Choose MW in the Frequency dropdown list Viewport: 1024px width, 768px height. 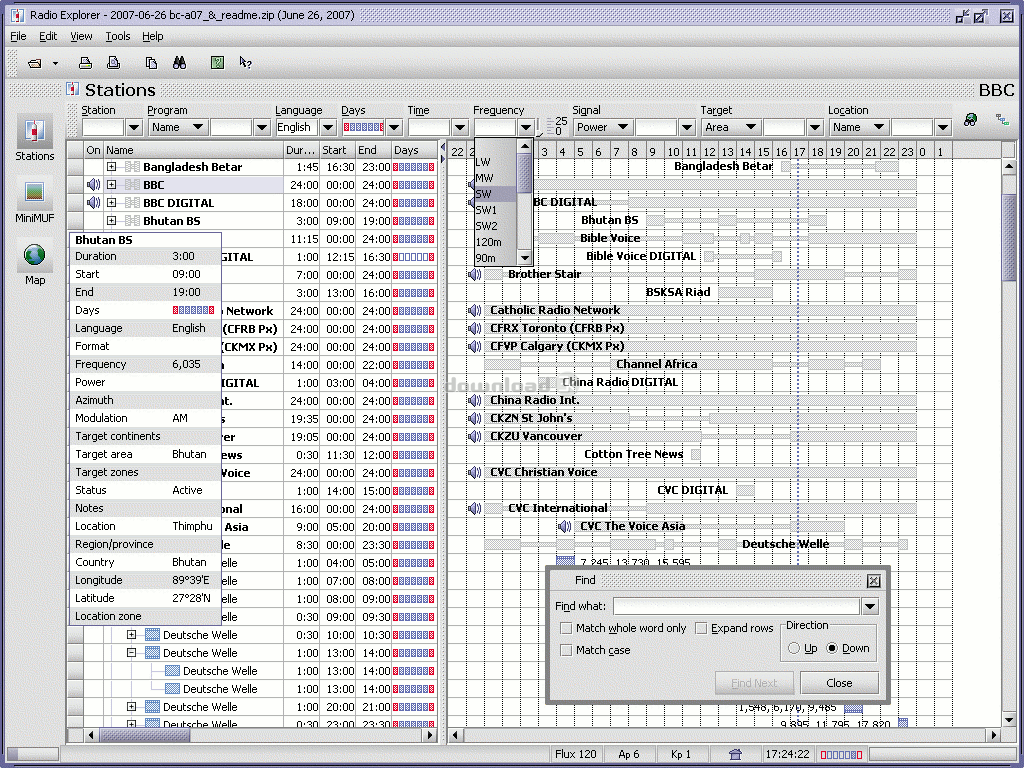(x=496, y=178)
